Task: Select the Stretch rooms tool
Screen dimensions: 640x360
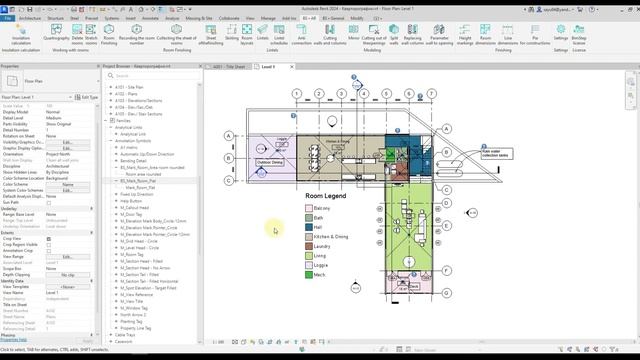Action: point(91,34)
